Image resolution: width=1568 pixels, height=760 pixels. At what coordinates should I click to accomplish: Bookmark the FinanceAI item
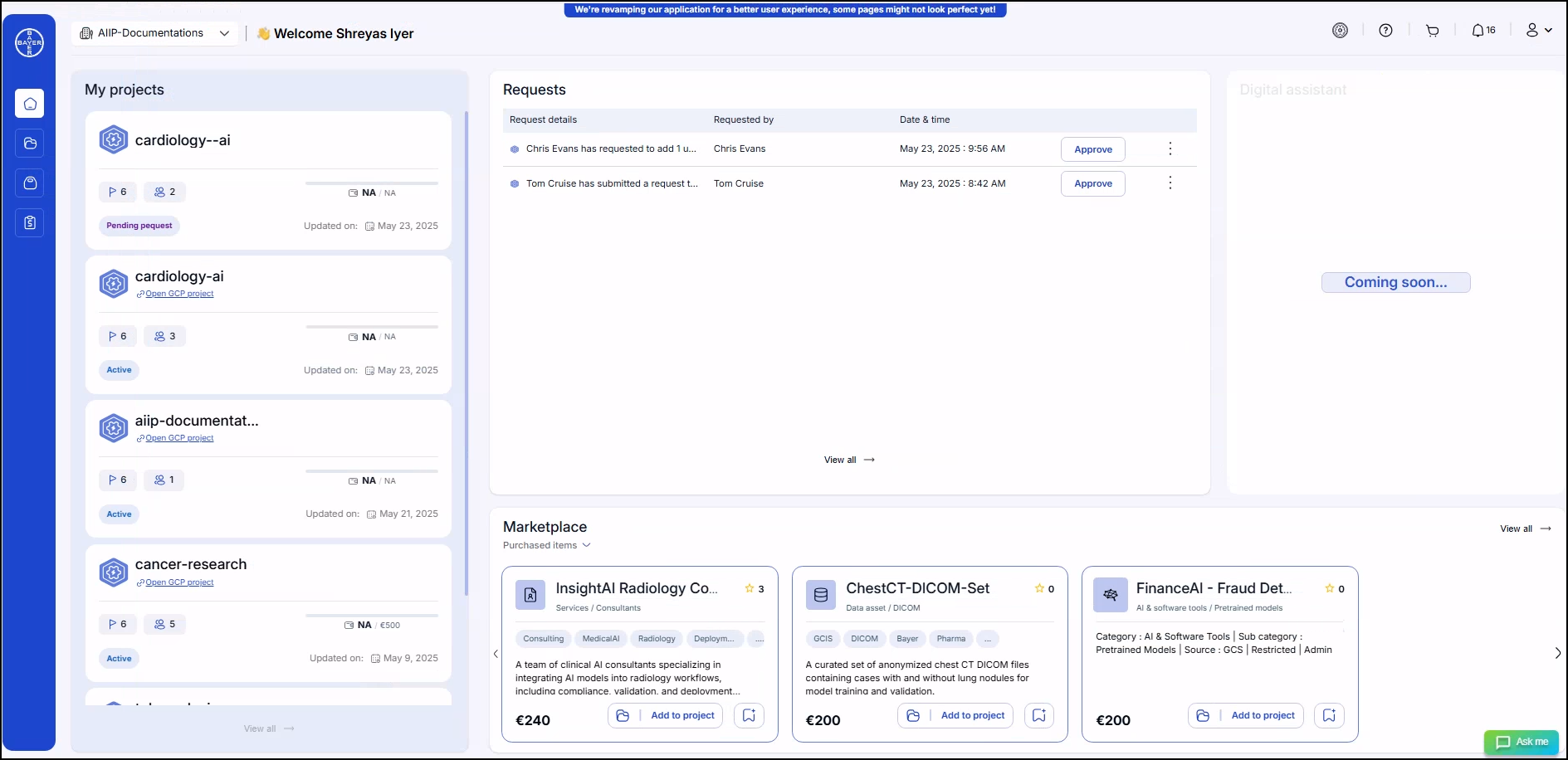[x=1329, y=715]
